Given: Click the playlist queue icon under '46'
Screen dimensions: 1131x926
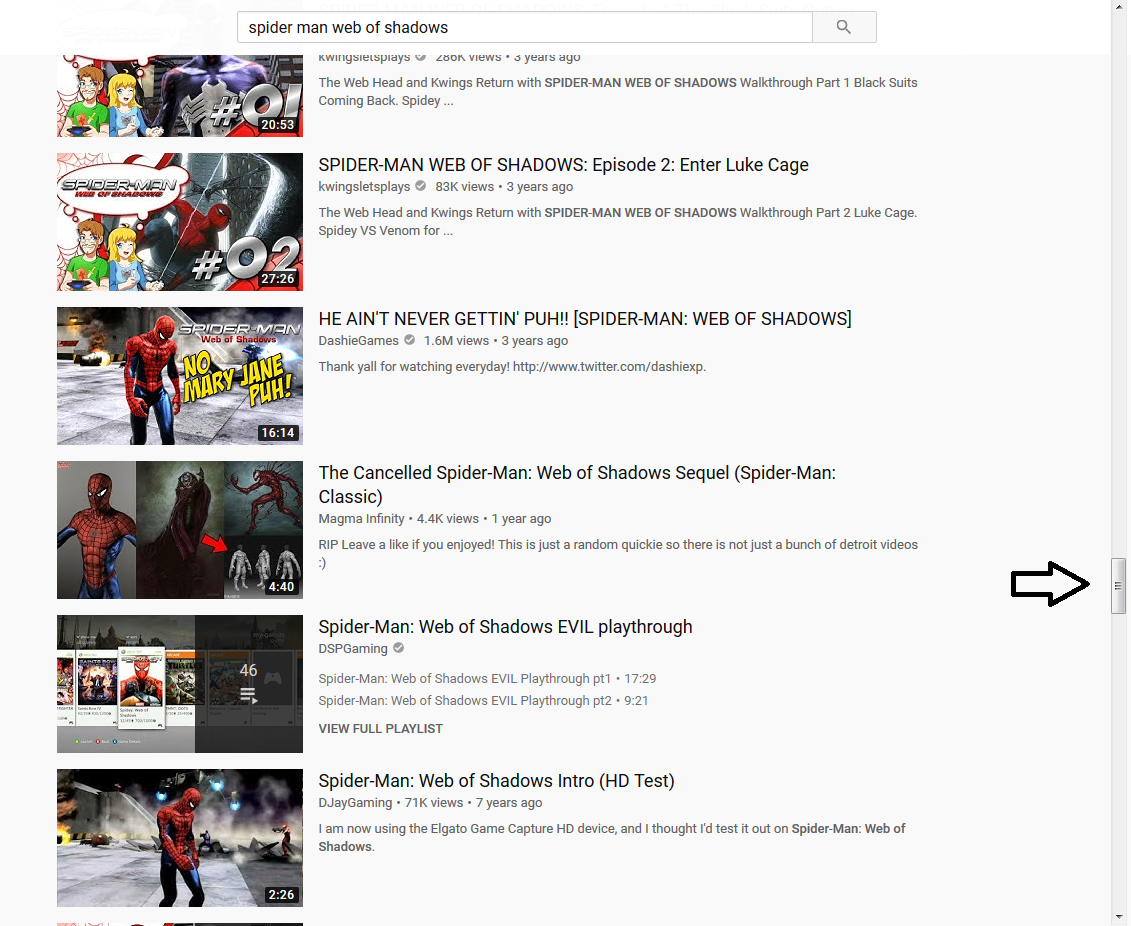Looking at the screenshot, I should pos(248,696).
